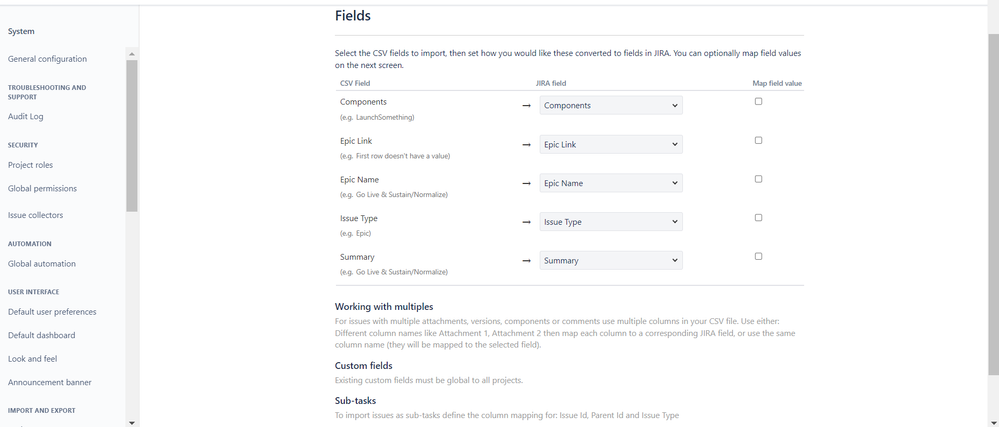Viewport: 999px width, 427px height.
Task: Navigate to Global automation
Action: pos(41,264)
